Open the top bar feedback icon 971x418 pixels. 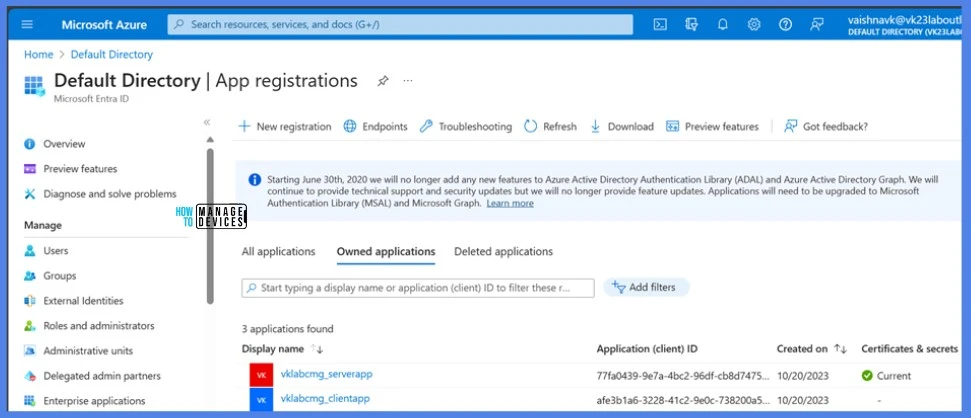pos(817,25)
